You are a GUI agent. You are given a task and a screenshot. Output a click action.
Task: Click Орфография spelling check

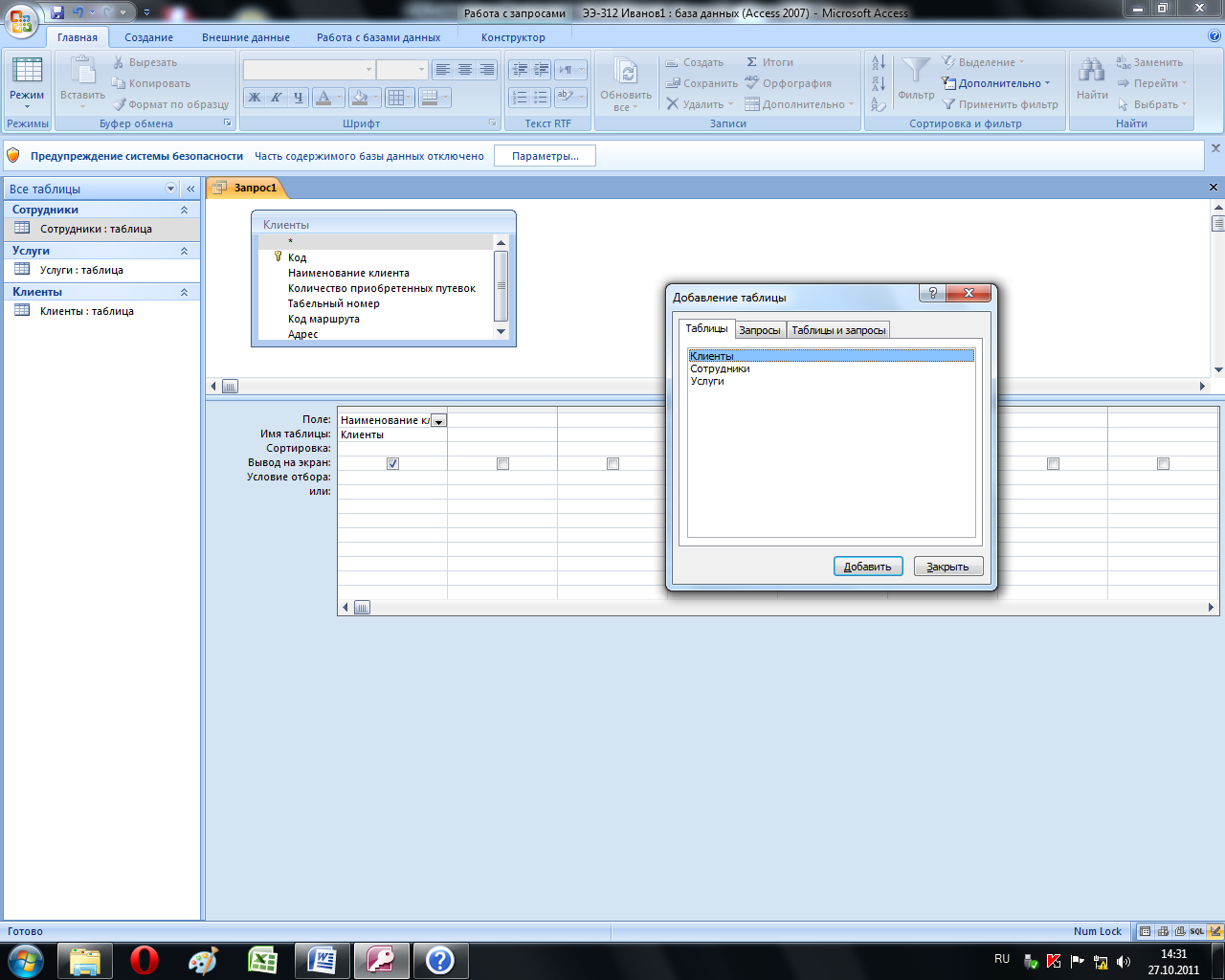pyautogui.click(x=789, y=83)
